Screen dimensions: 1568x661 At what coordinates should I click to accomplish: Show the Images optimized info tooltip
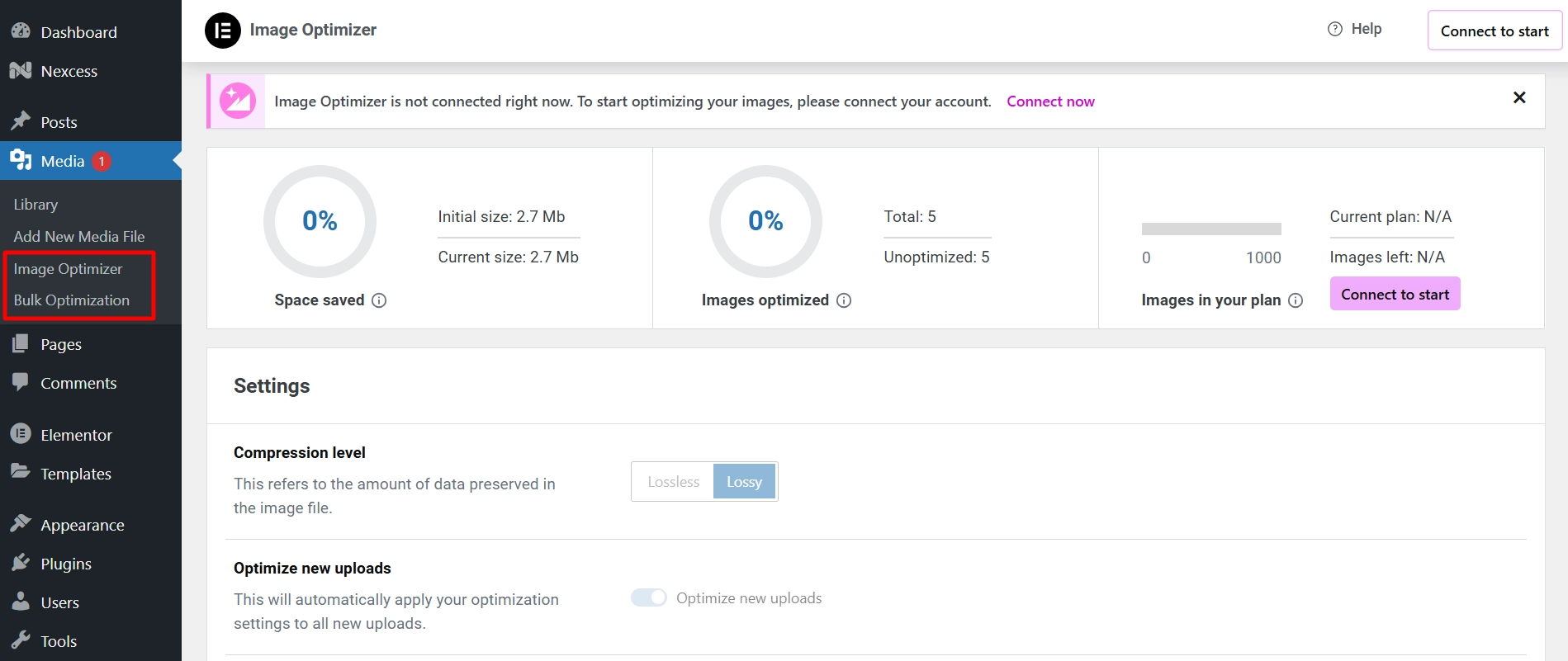click(844, 300)
